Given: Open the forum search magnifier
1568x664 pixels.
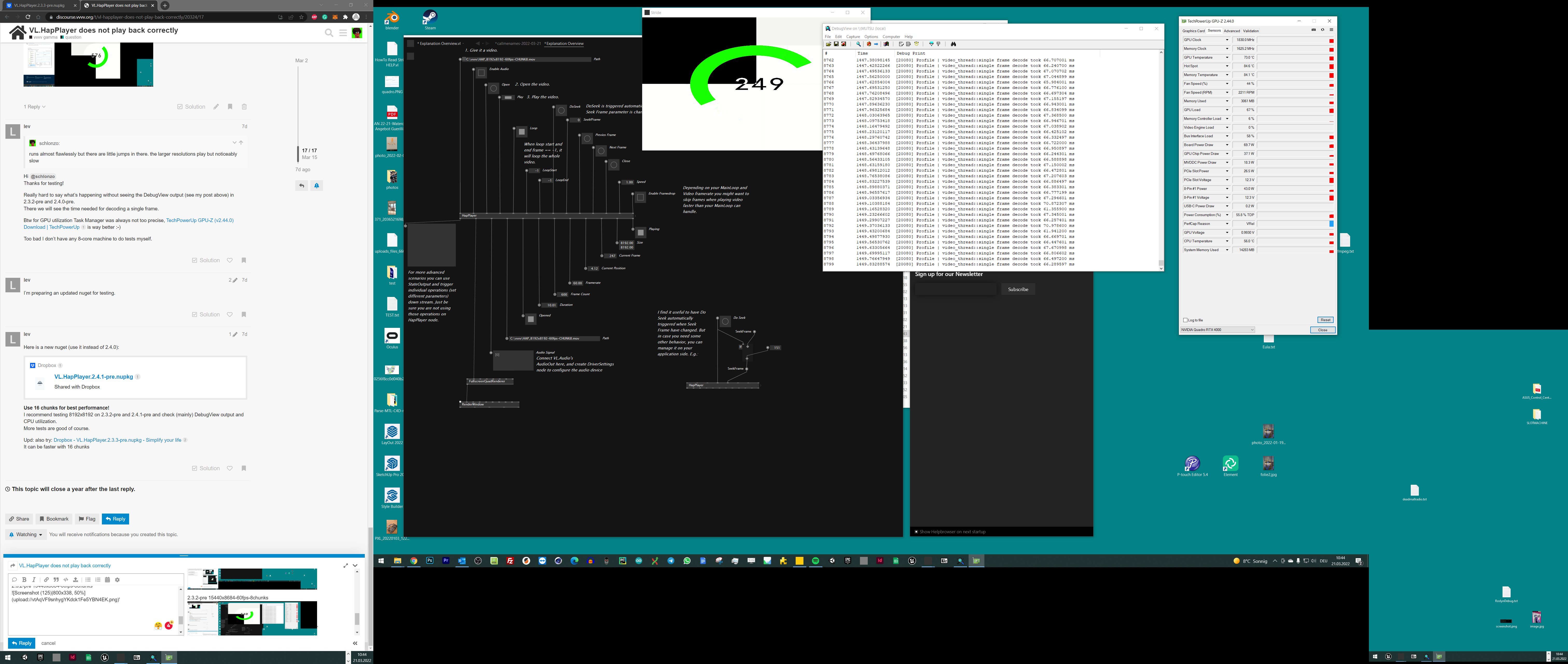Looking at the screenshot, I should point(329,33).
